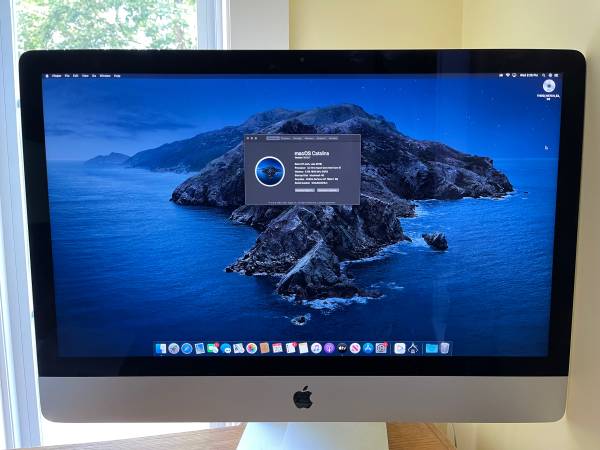
Task: Open the Window menu
Action: click(105, 76)
